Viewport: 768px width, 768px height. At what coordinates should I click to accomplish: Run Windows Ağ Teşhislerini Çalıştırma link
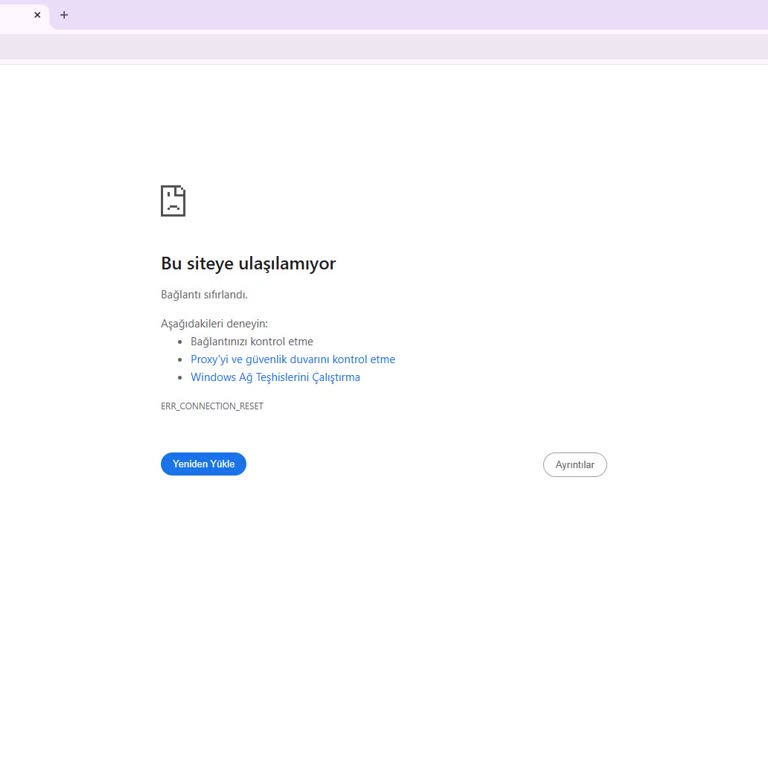pyautogui.click(x=275, y=377)
